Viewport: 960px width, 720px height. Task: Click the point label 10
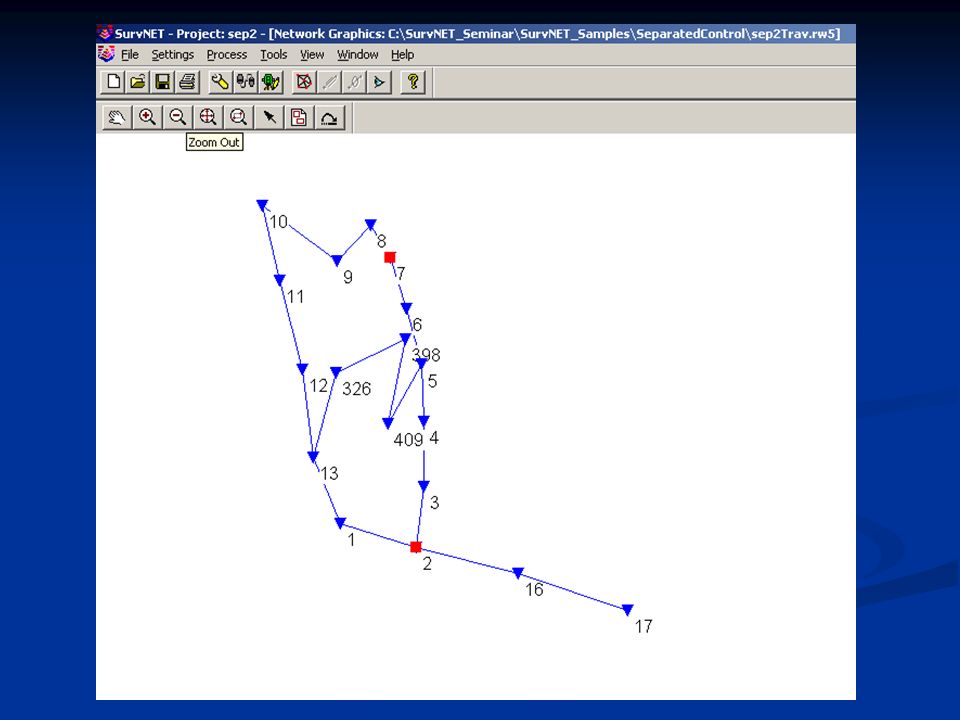tap(279, 222)
